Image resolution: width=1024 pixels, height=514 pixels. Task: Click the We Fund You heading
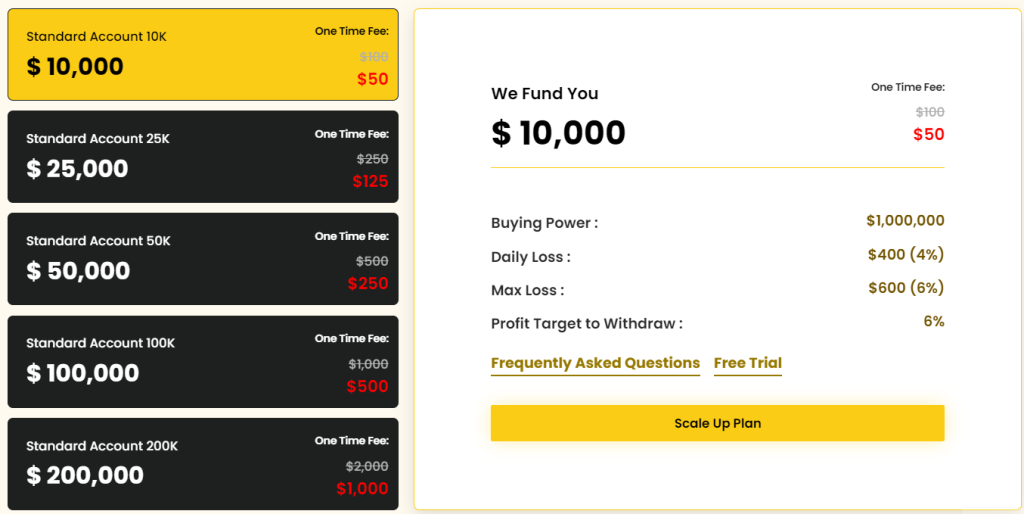click(544, 94)
